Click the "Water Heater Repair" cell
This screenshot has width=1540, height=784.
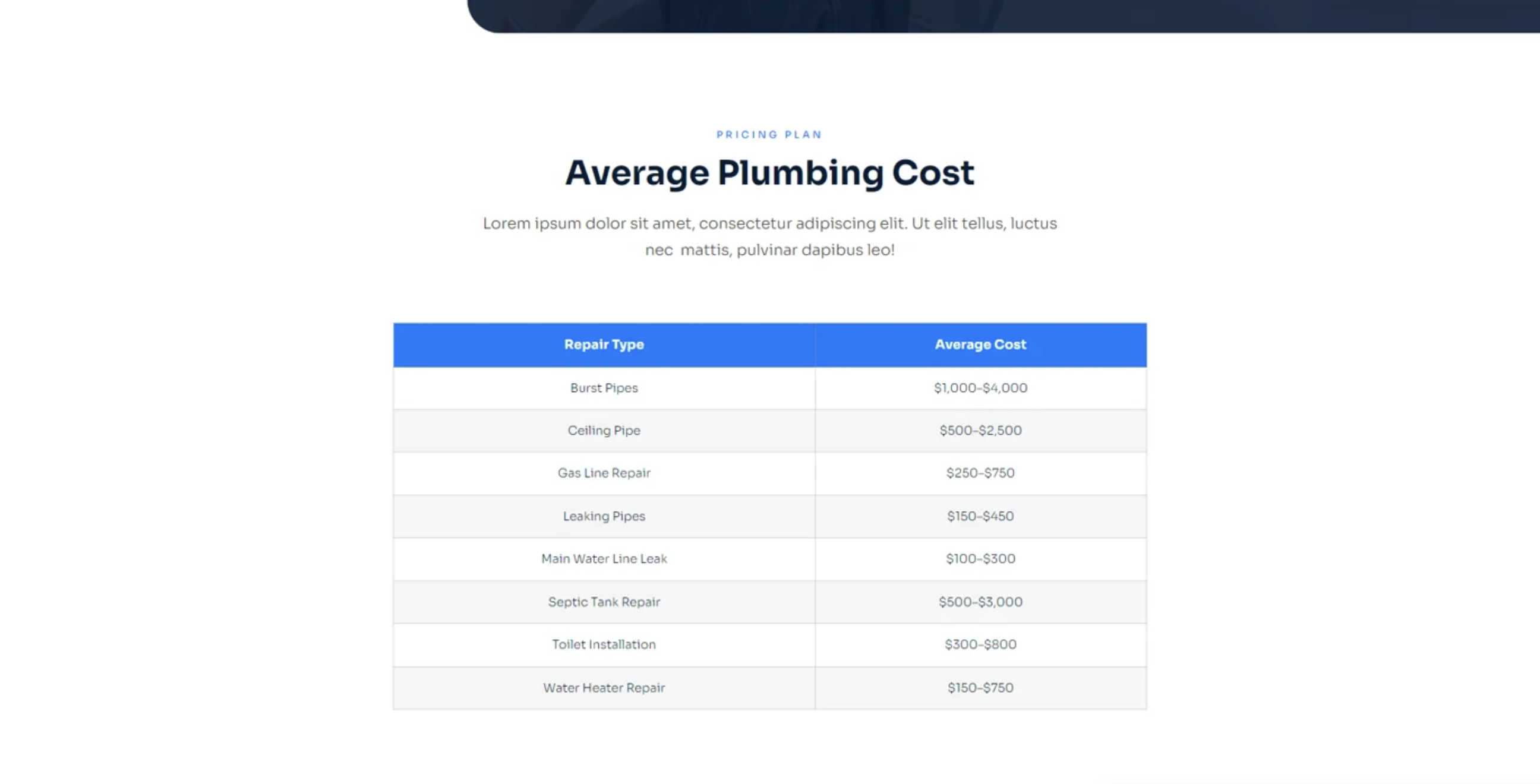tap(604, 688)
